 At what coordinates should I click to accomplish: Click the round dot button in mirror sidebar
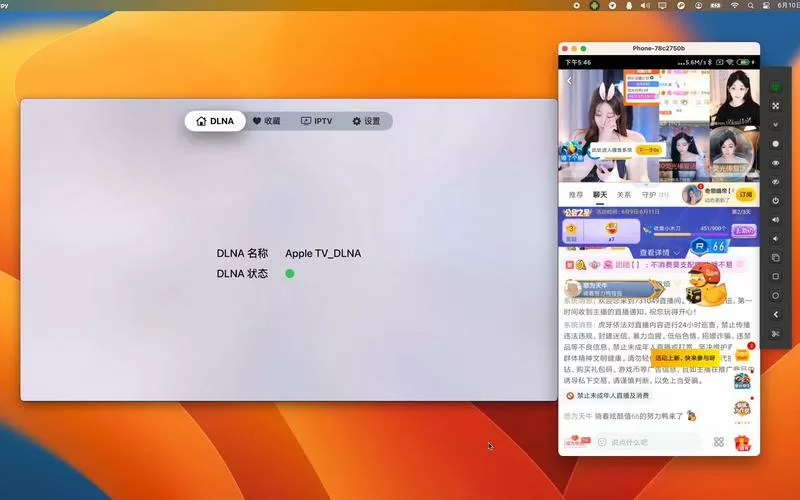[x=776, y=144]
